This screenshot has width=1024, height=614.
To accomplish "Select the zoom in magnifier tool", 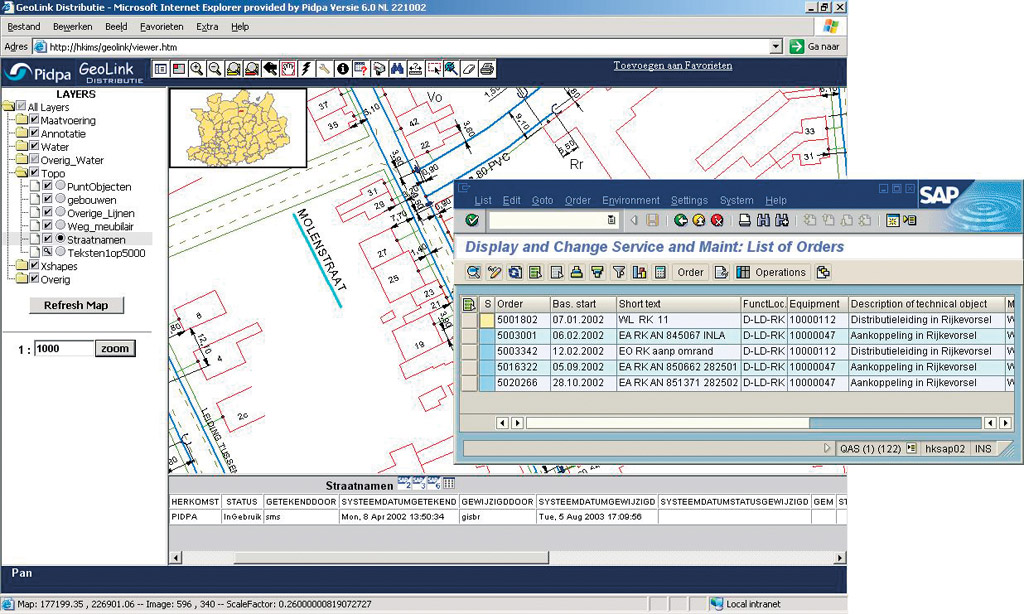I will (x=196, y=69).
